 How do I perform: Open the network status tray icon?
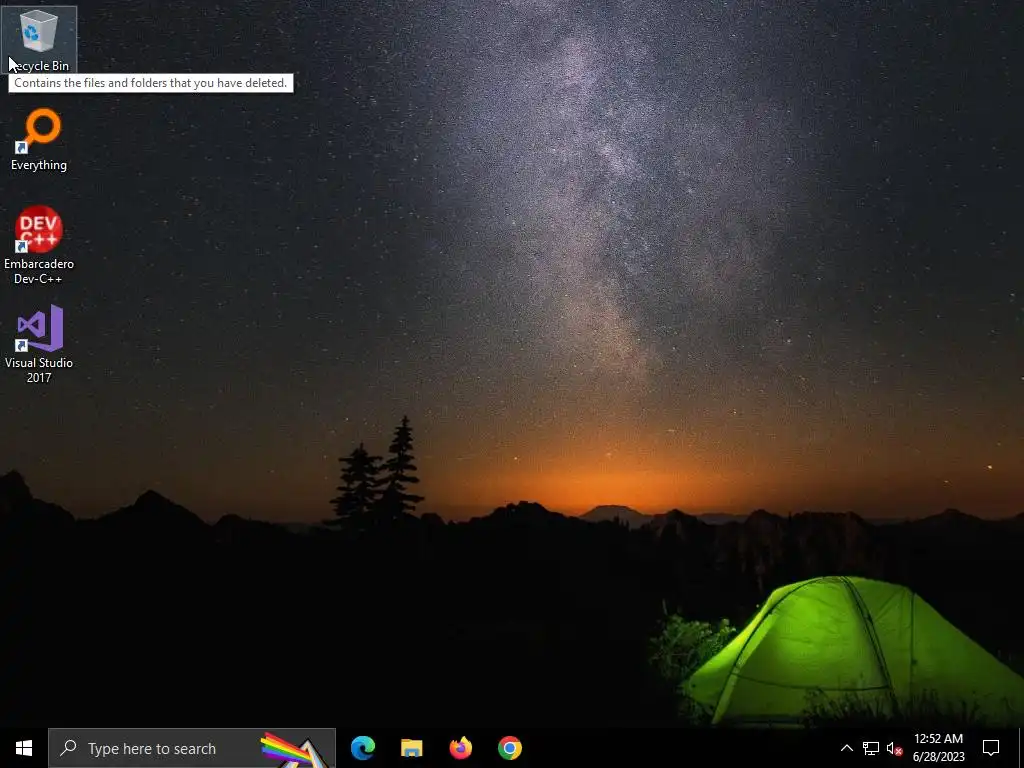point(871,748)
